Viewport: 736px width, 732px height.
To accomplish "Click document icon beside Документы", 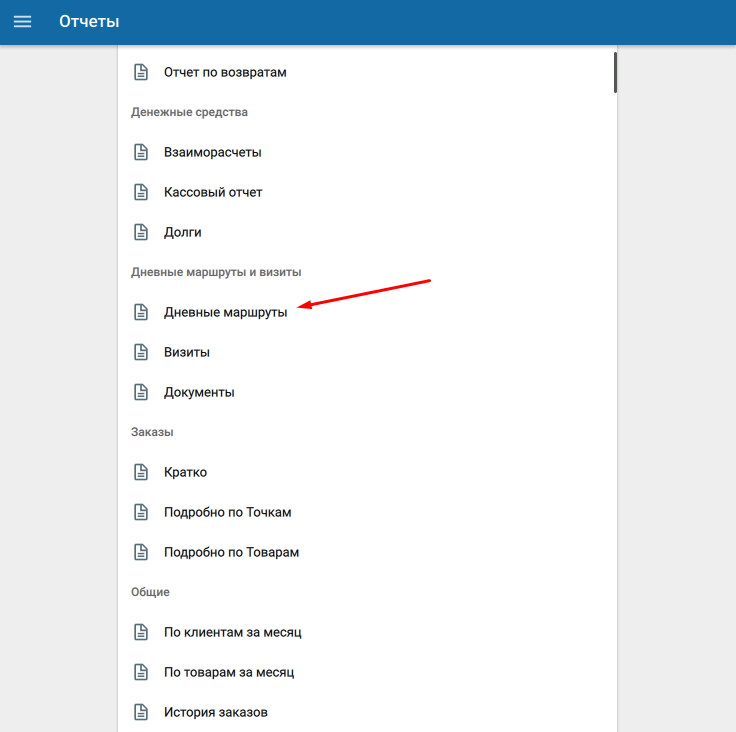I will click(141, 392).
